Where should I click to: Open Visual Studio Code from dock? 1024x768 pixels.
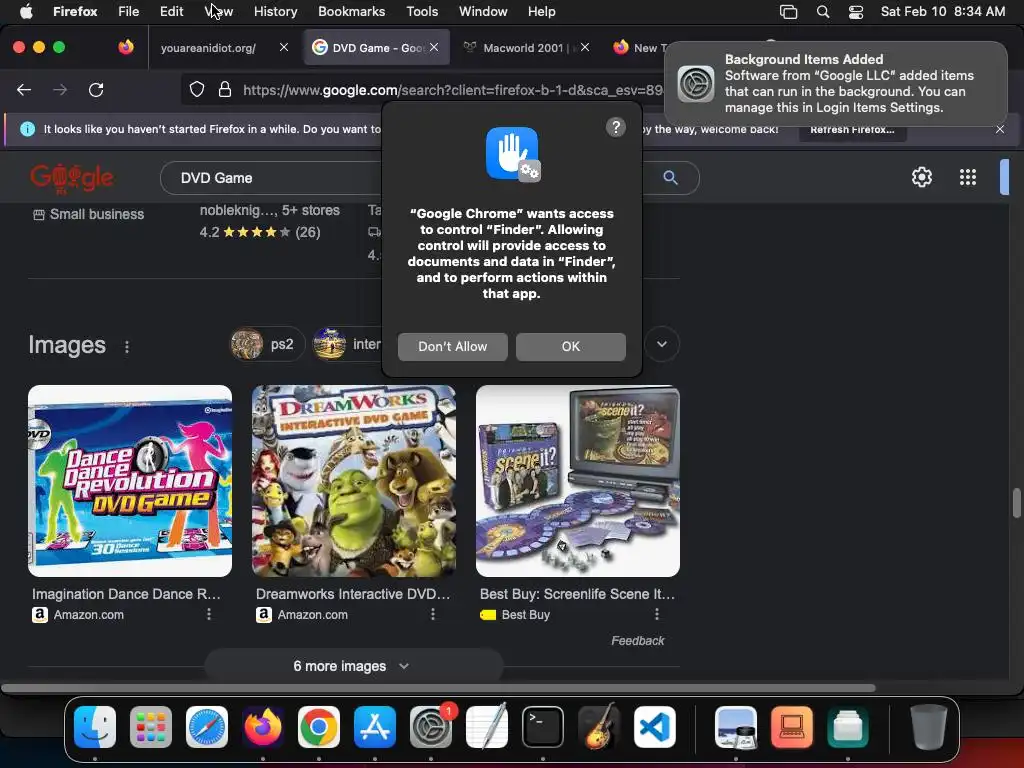[654, 727]
